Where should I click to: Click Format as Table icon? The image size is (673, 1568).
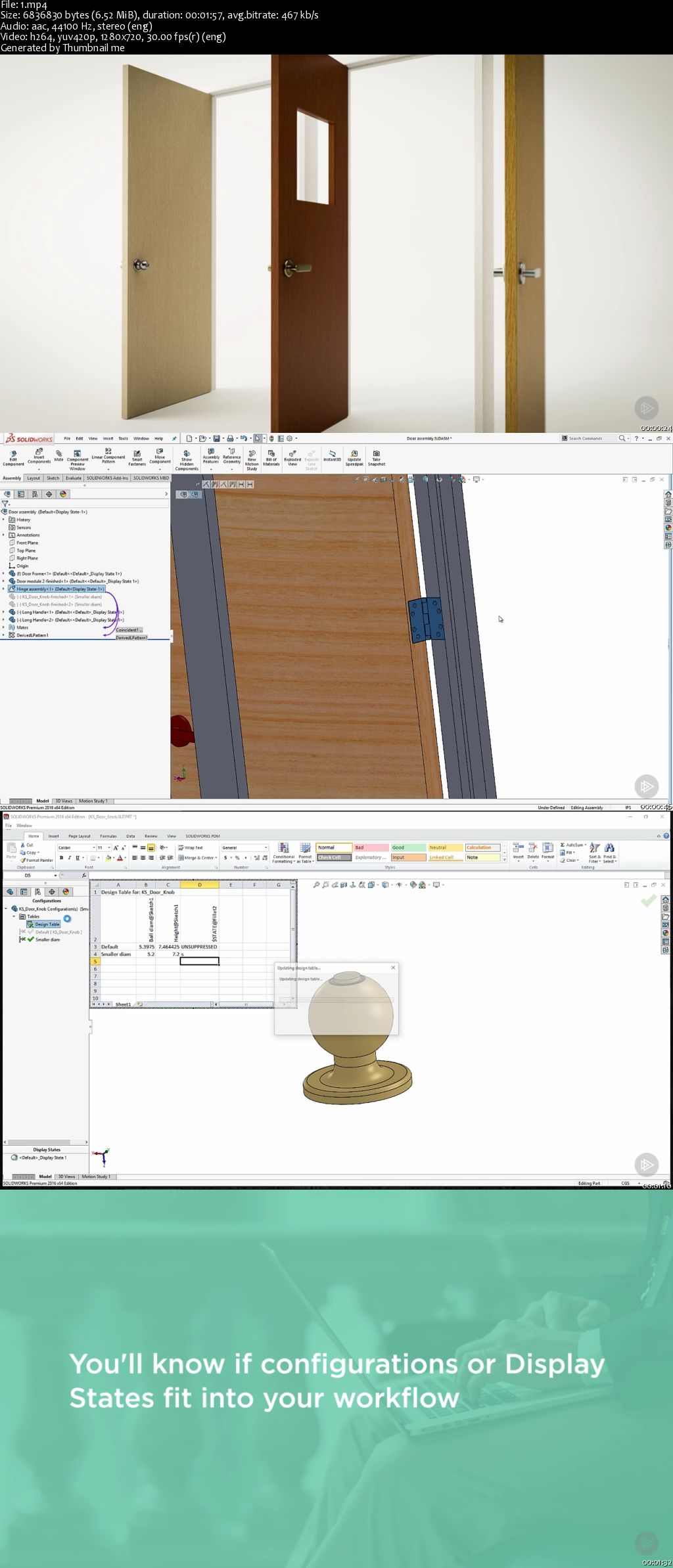tap(306, 853)
